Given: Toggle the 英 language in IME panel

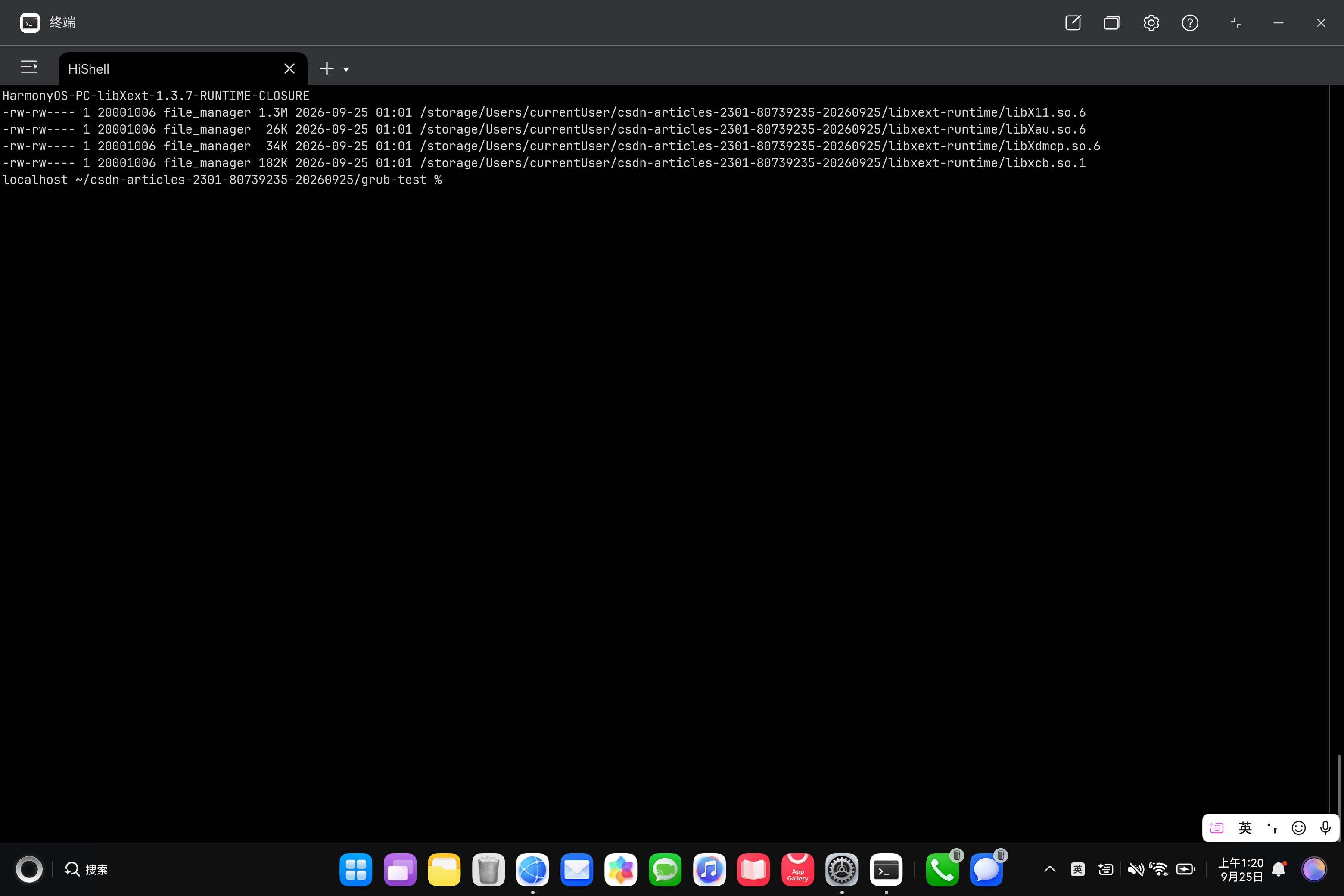Looking at the screenshot, I should [1245, 828].
